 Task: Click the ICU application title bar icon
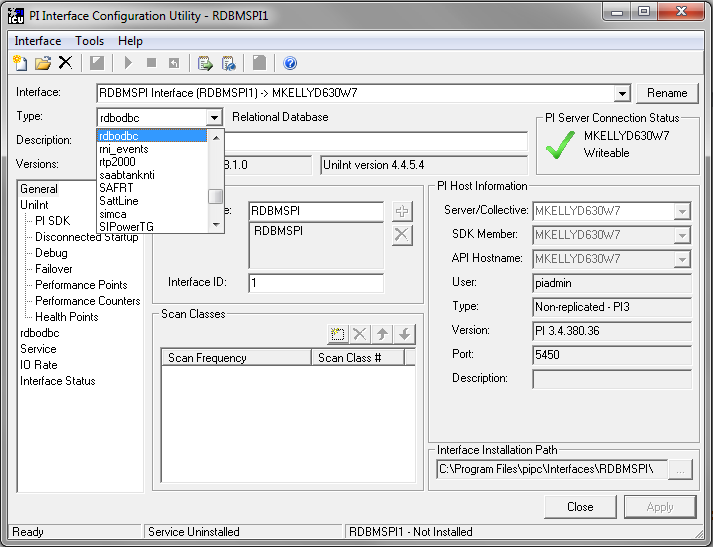(x=16, y=15)
